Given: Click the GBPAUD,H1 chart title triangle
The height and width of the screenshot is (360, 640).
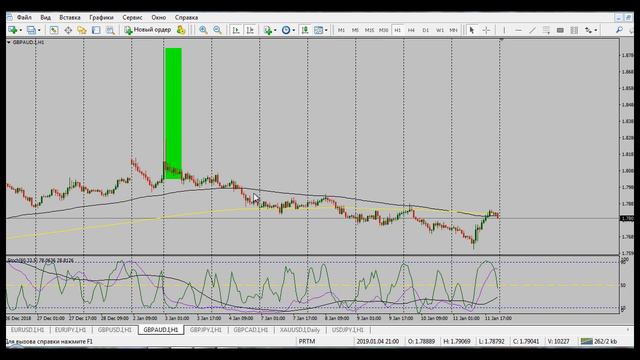Looking at the screenshot, I should tap(9, 42).
